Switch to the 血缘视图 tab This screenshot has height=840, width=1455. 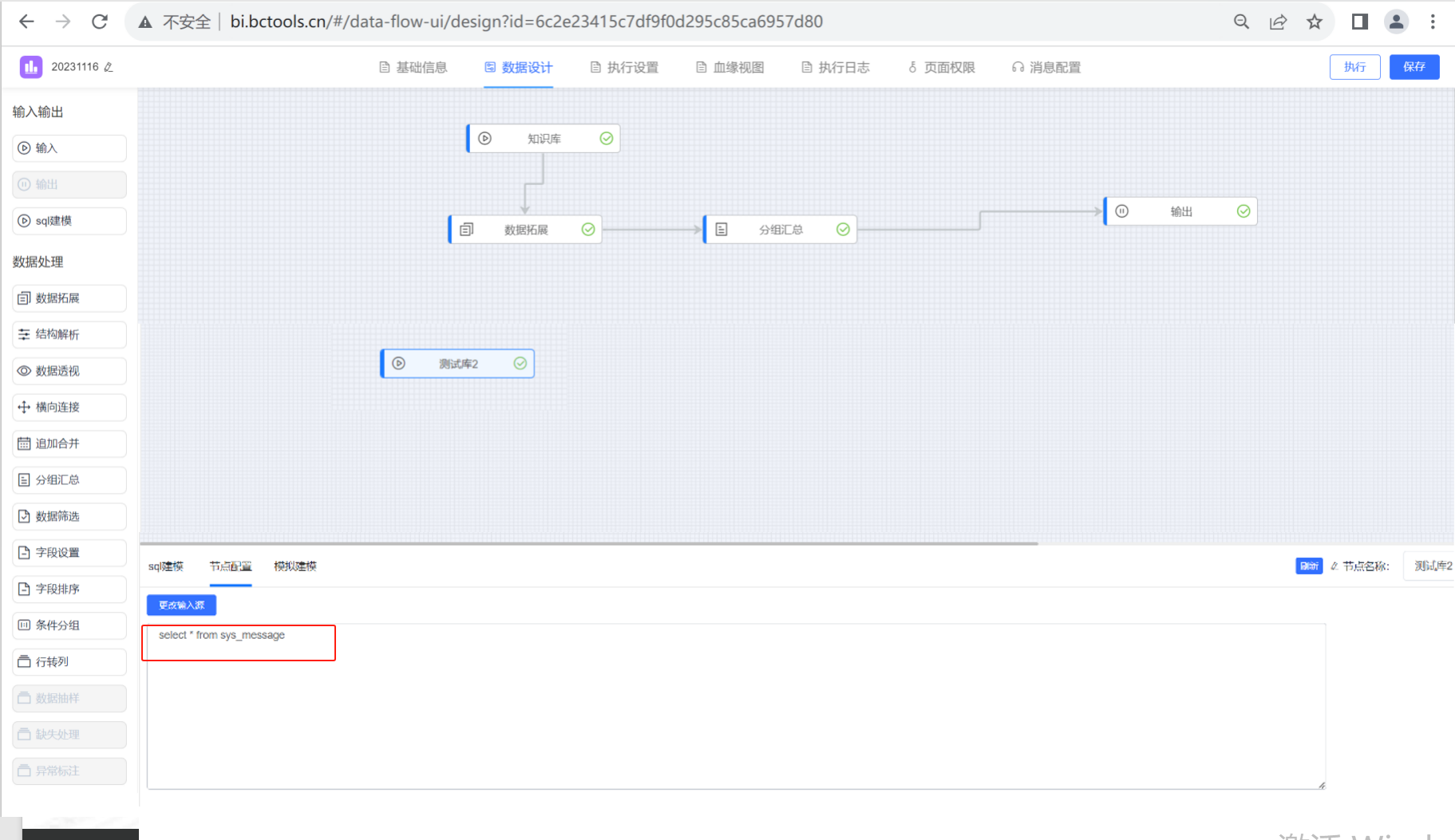pyautogui.click(x=729, y=67)
